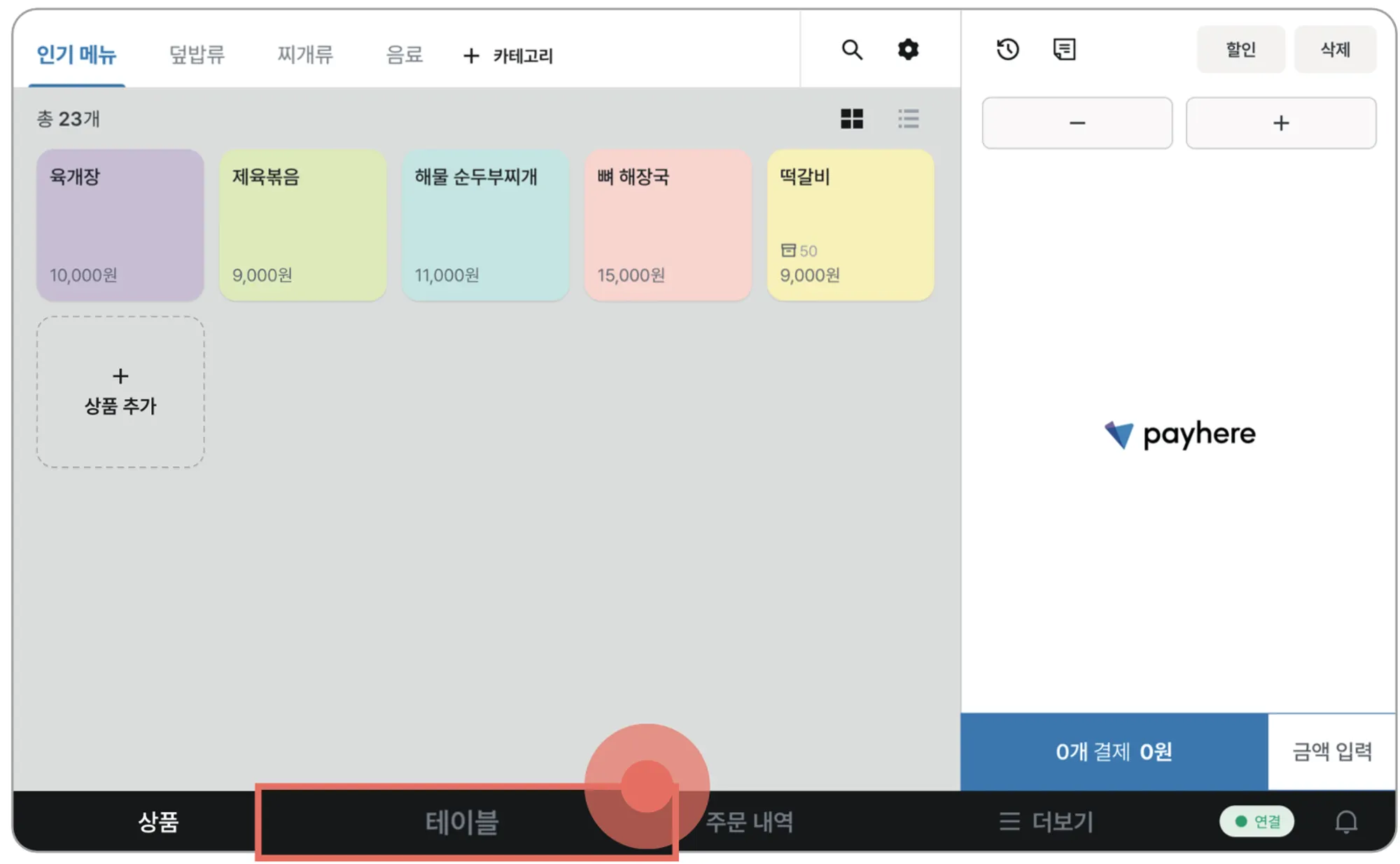Open the 음료 category tab
The image size is (1400, 864).
(x=404, y=54)
